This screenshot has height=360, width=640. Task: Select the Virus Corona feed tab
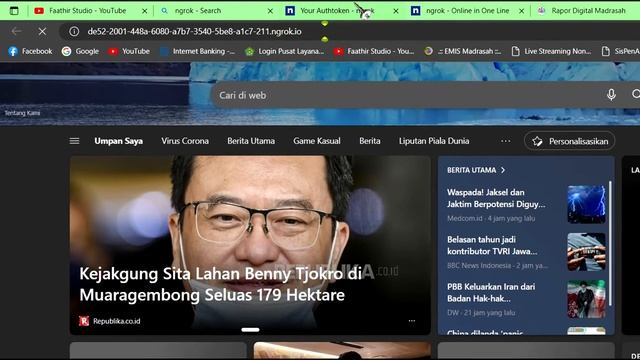pos(185,141)
